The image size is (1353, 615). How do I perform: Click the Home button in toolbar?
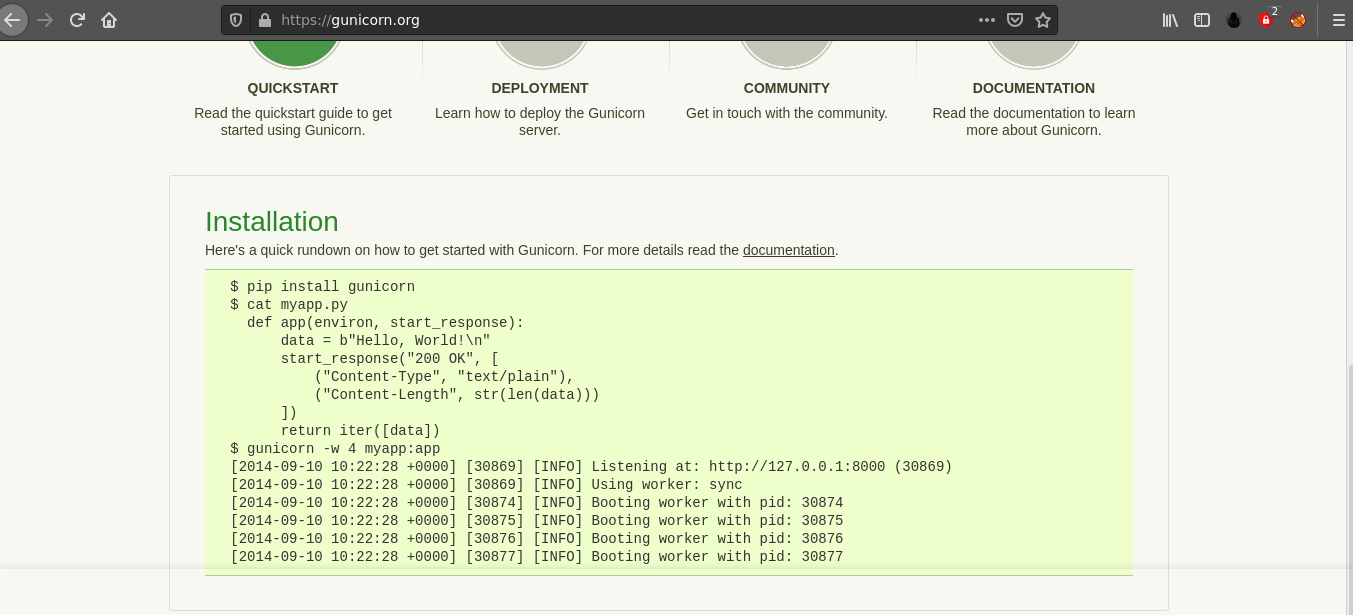tap(109, 20)
